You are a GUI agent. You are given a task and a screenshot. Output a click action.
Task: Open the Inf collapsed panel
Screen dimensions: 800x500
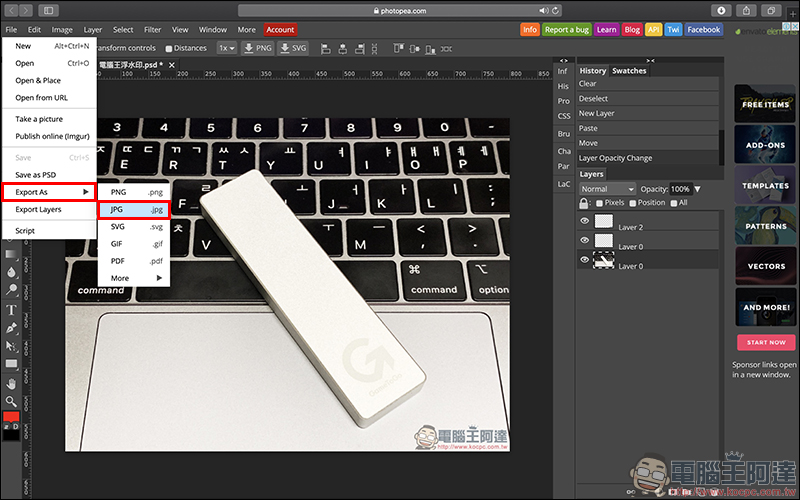[x=562, y=71]
